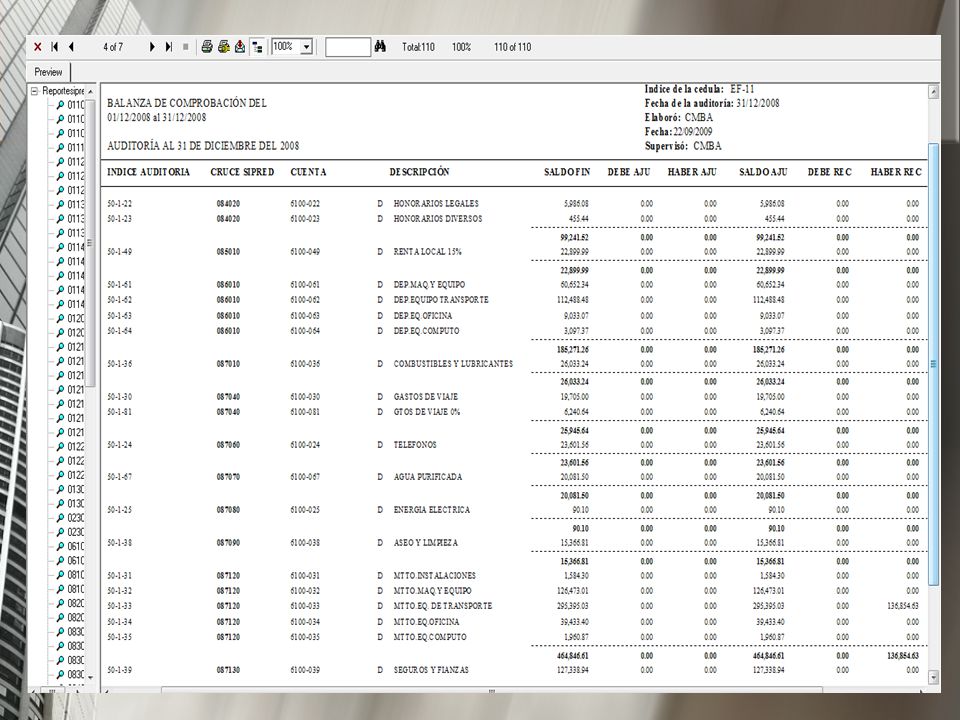Viewport: 960px width, 720px height.
Task: Click the DEBE REC column header
Action: click(x=830, y=172)
